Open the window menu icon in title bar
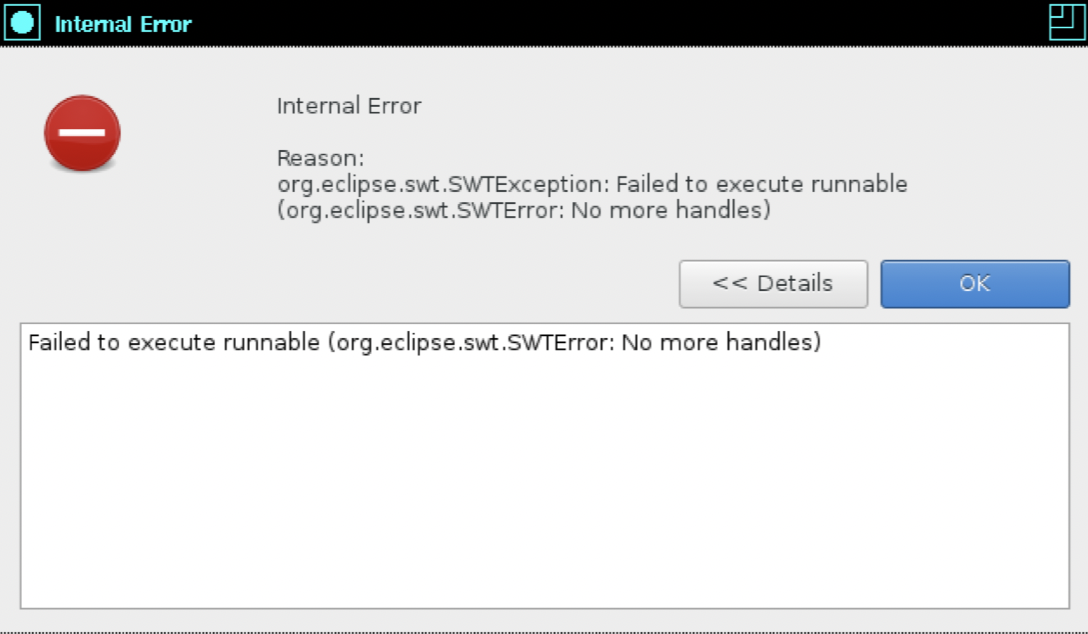Viewport: 1088px width, 634px height. click(22, 22)
